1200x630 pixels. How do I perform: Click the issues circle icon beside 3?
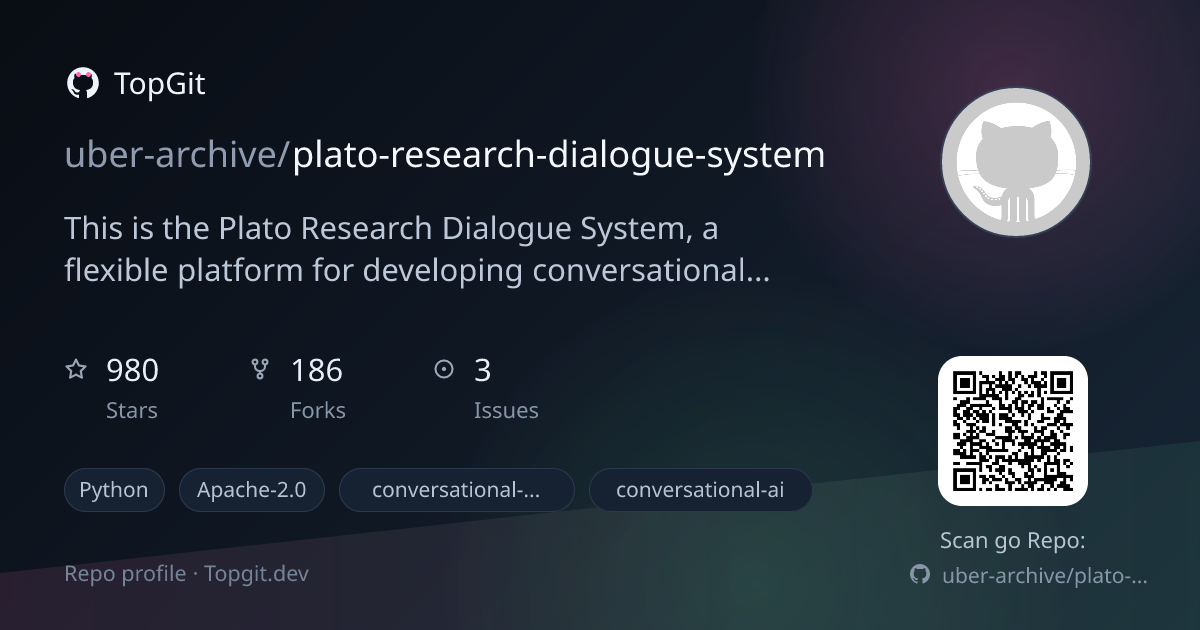(x=444, y=370)
